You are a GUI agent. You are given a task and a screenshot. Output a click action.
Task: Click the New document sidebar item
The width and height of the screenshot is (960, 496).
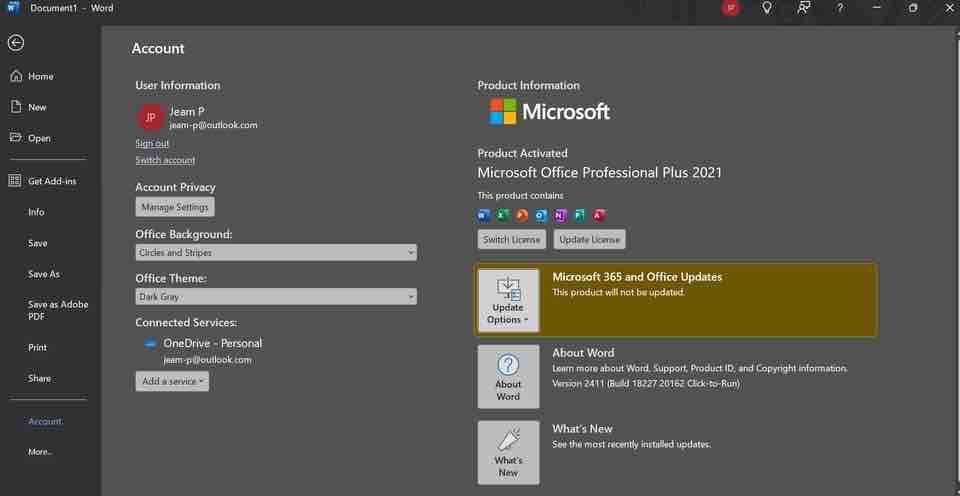pyautogui.click(x=37, y=107)
